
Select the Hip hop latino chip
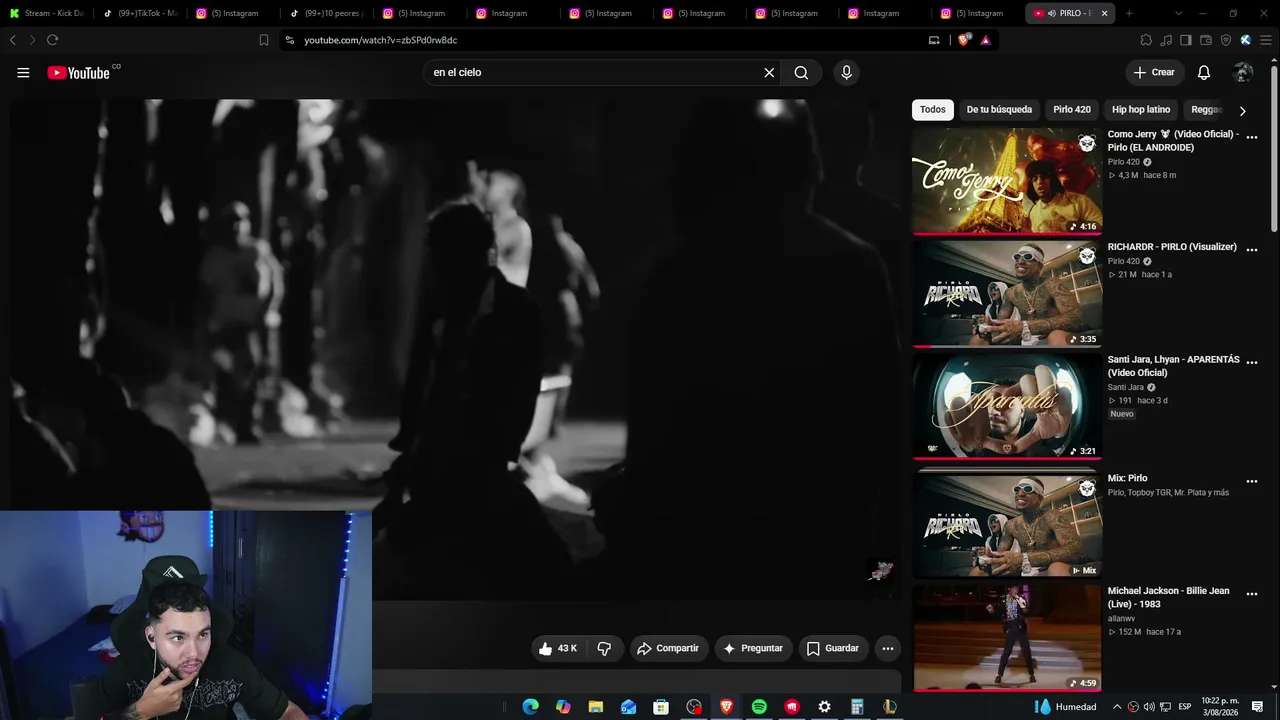(1141, 109)
